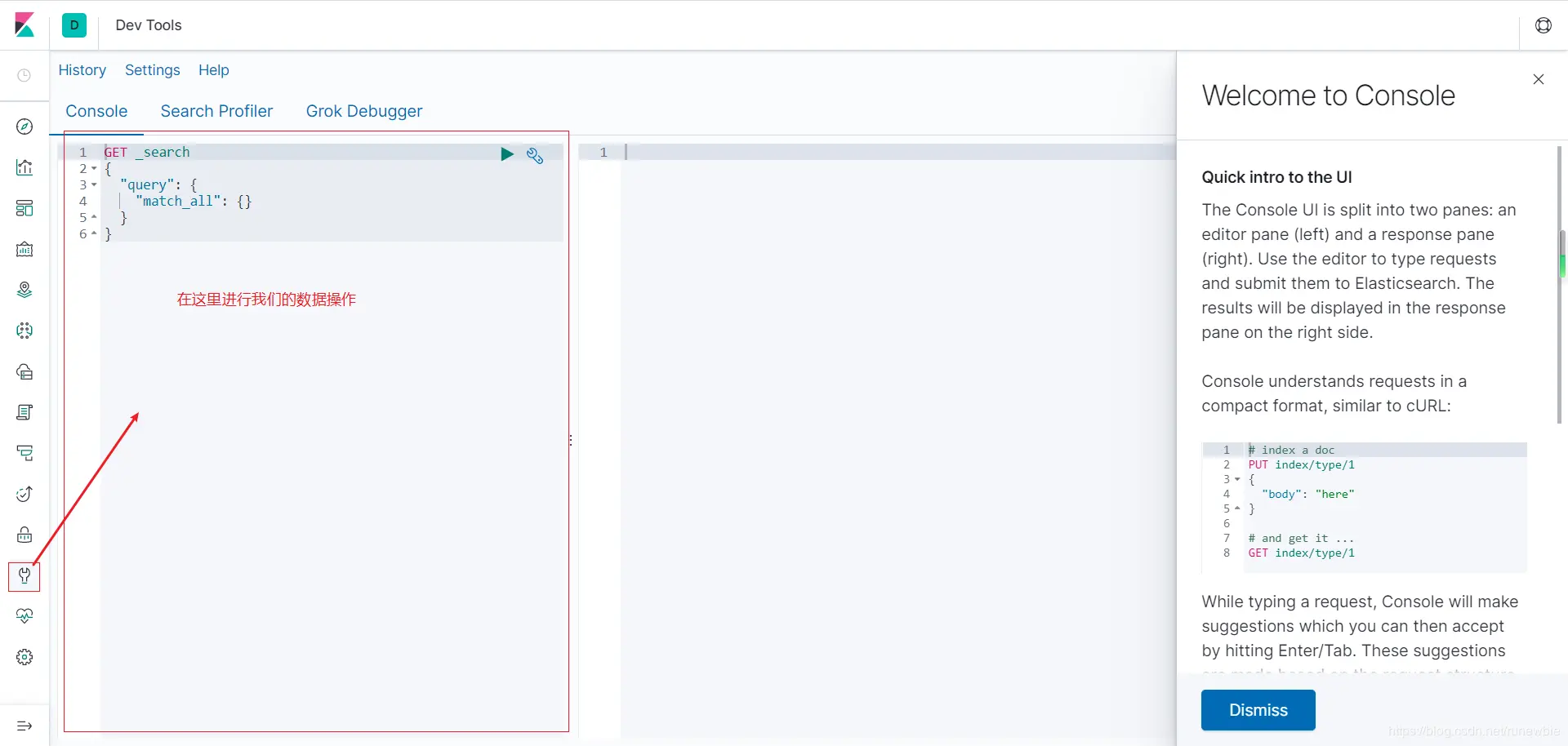Open Machine Learning sidebar icon

(x=24, y=331)
